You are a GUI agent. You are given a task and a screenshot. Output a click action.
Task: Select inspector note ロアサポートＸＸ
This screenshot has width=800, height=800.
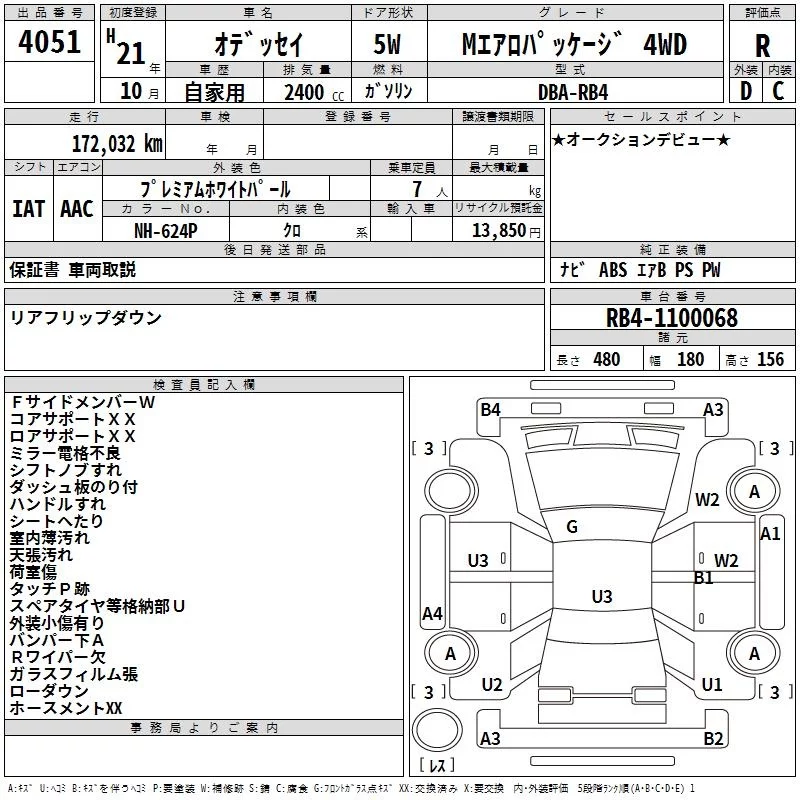pyautogui.click(x=72, y=436)
